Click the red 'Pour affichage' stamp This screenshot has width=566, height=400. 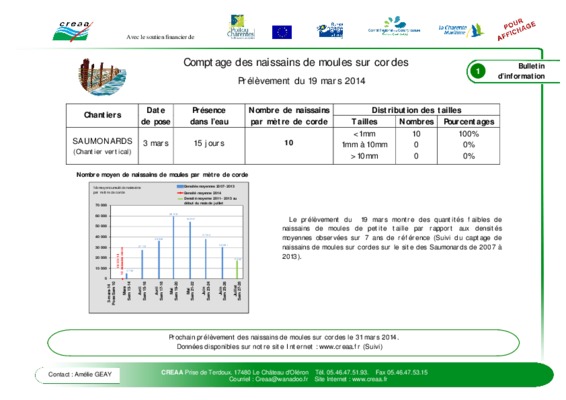pyautogui.click(x=516, y=30)
